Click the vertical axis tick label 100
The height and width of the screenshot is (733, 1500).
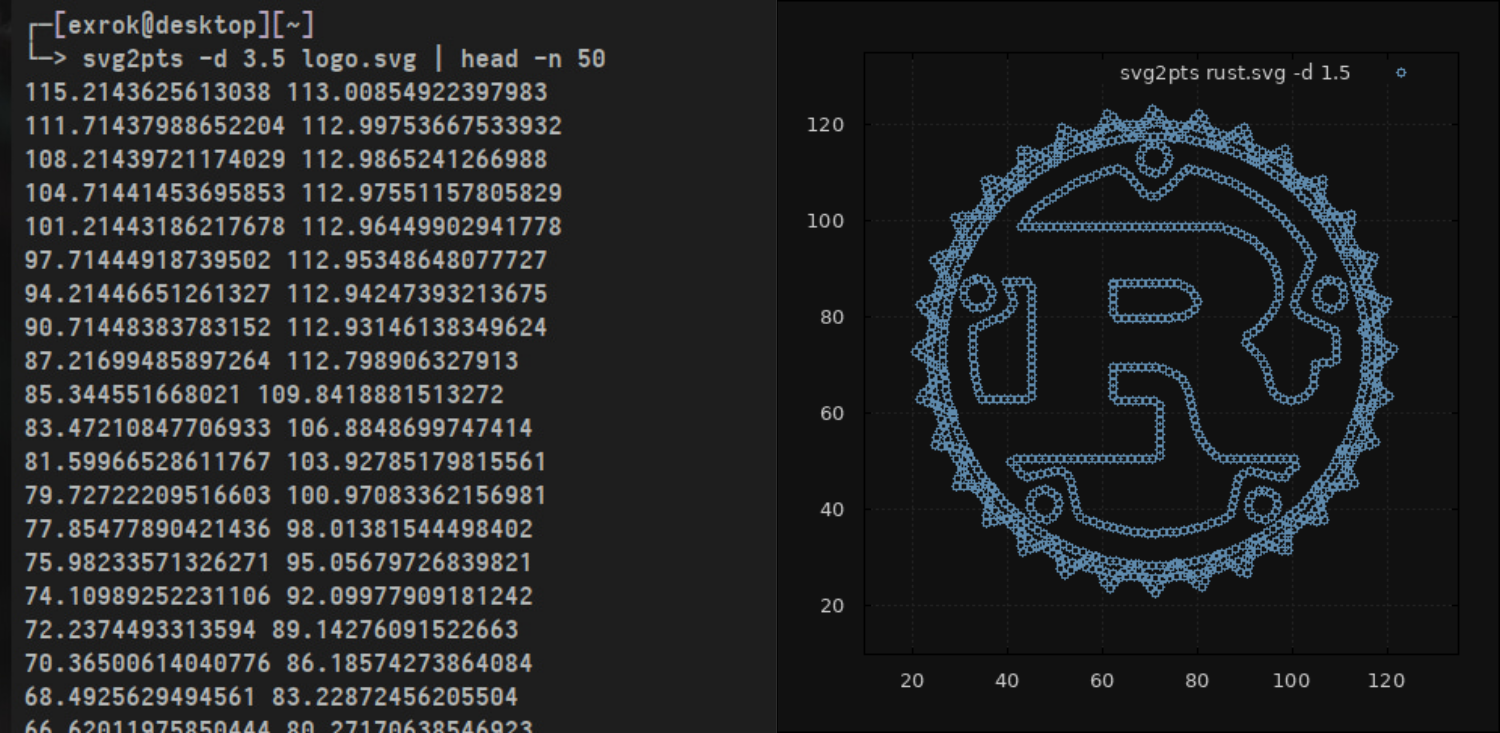pos(825,220)
